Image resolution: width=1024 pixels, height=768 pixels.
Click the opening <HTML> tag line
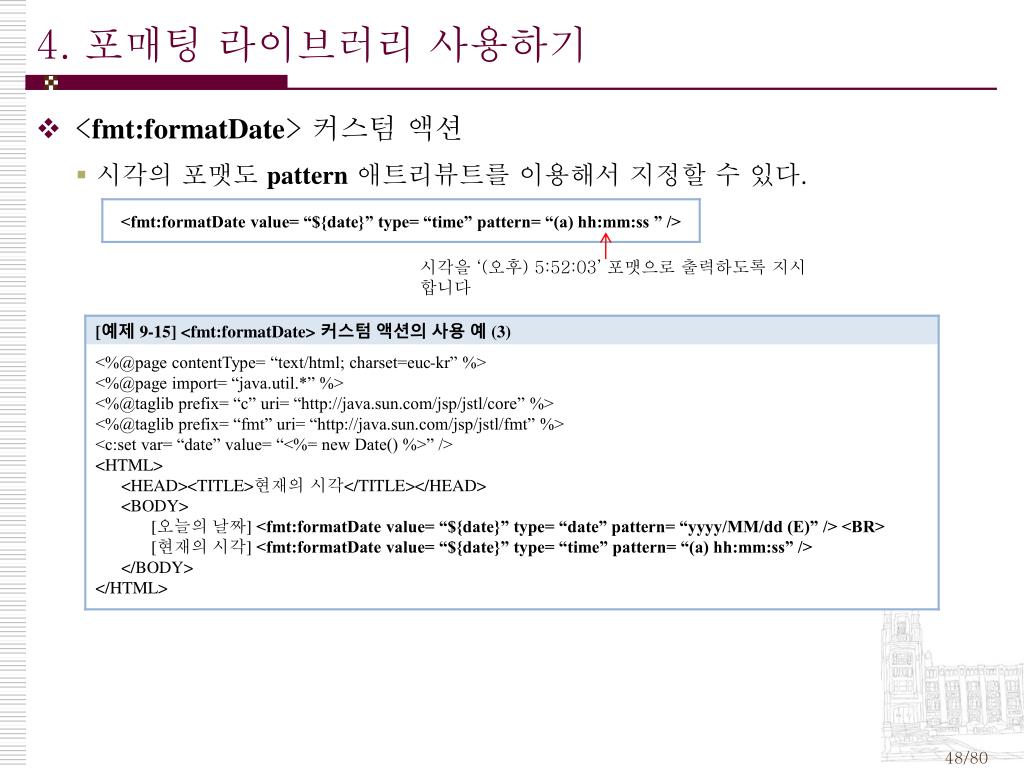129,466
